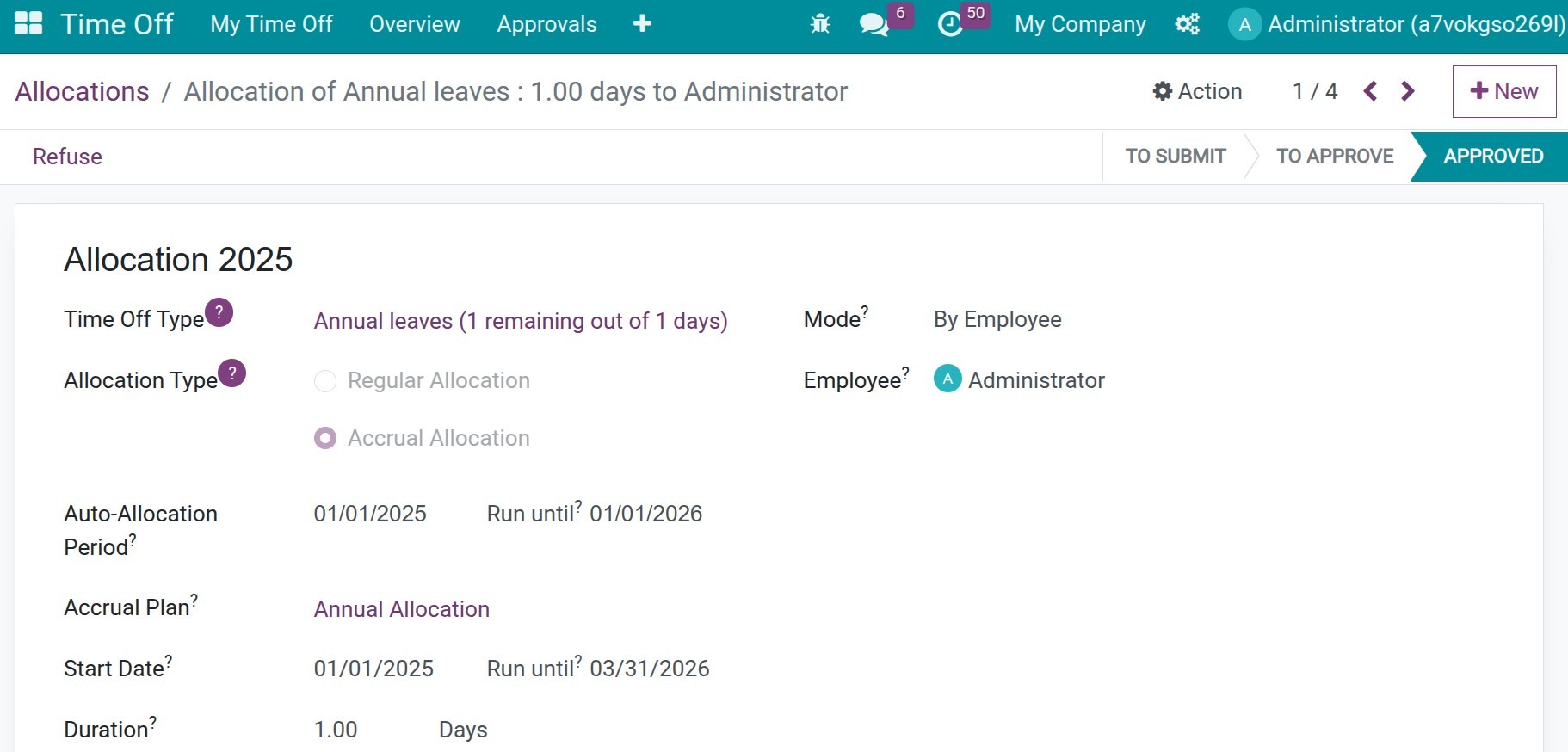Viewport: 1568px width, 752px height.
Task: Click the Start Date value 01/01/2025
Action: coord(373,669)
